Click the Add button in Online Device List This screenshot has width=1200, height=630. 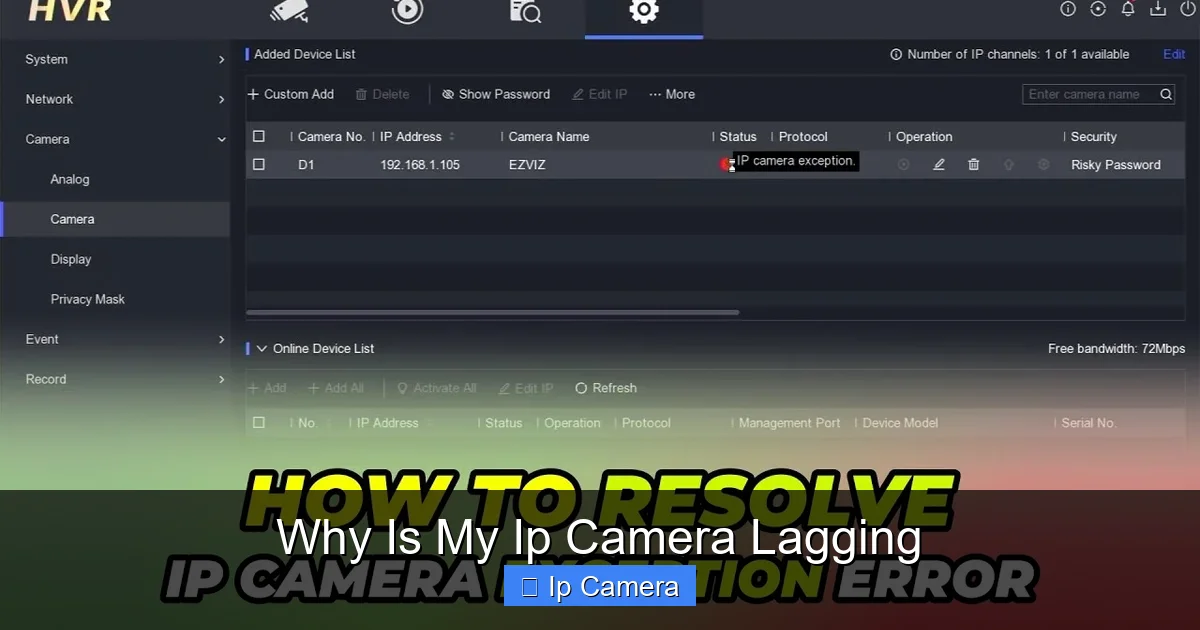click(x=267, y=388)
